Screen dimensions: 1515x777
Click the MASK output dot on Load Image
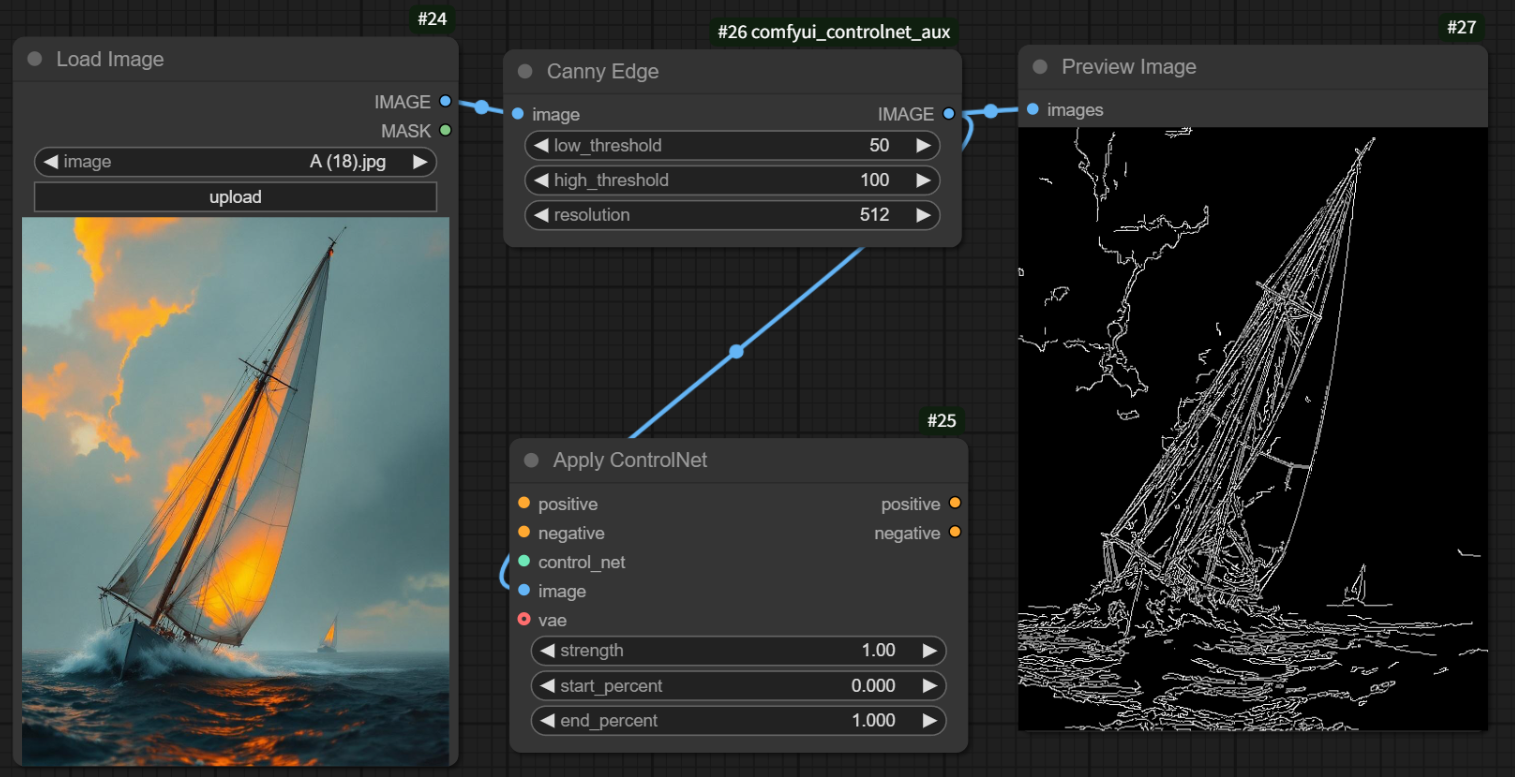click(x=445, y=130)
